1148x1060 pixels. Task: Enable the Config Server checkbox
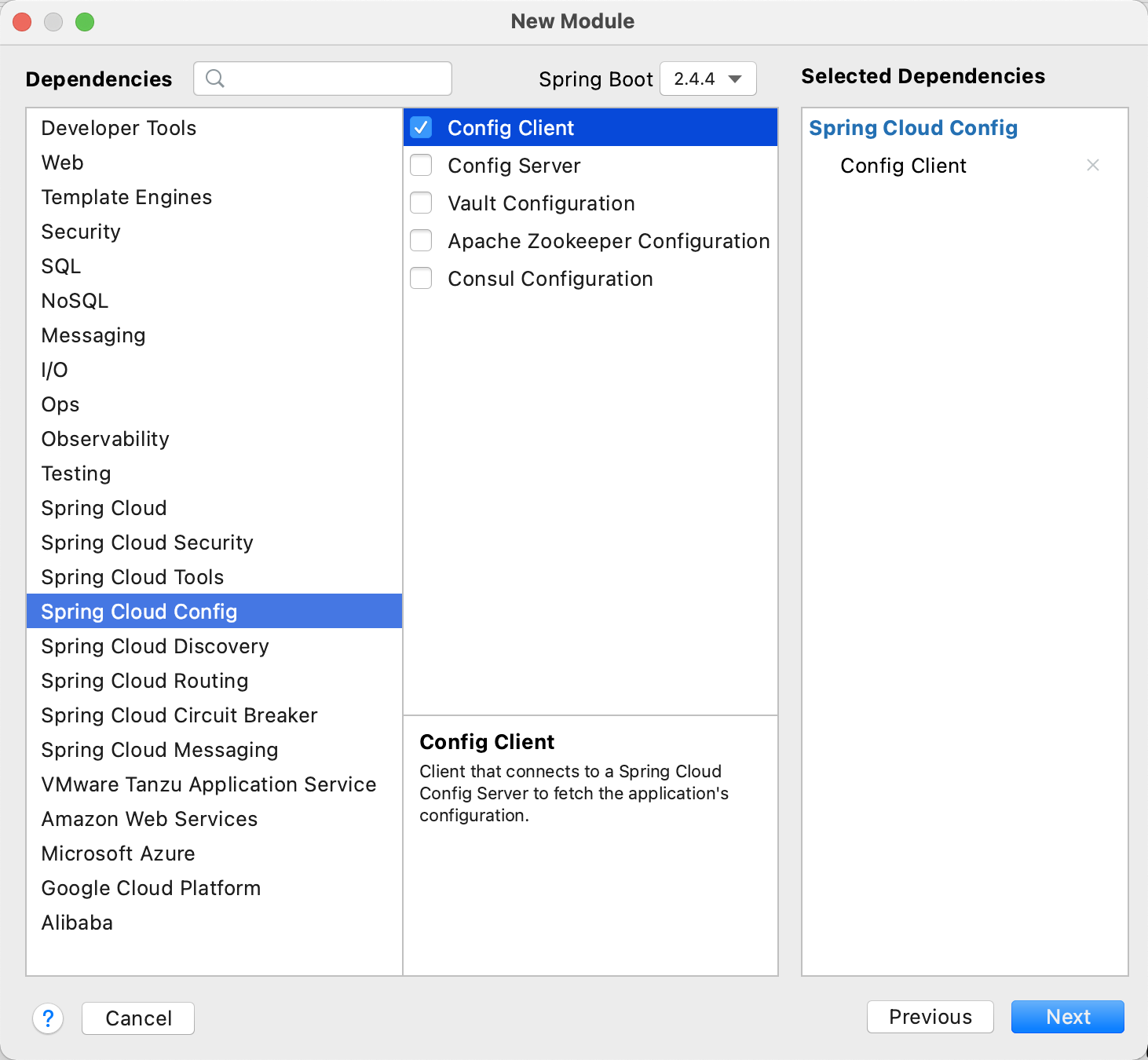[422, 166]
